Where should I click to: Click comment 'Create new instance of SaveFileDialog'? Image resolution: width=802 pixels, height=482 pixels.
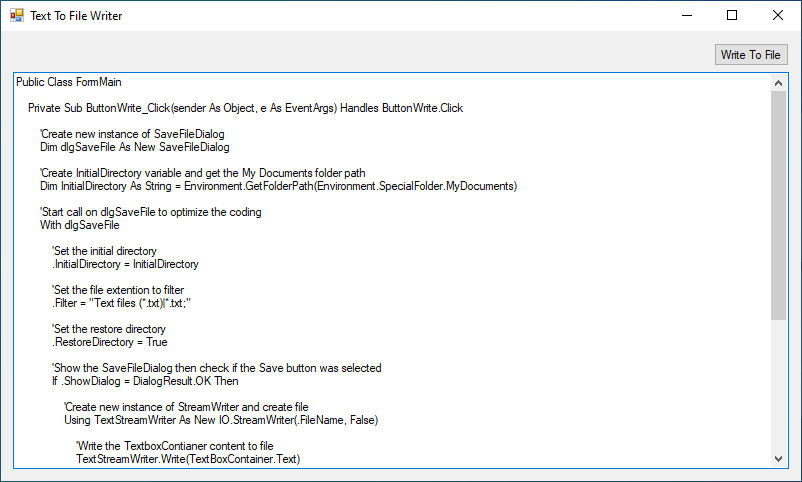(x=132, y=134)
